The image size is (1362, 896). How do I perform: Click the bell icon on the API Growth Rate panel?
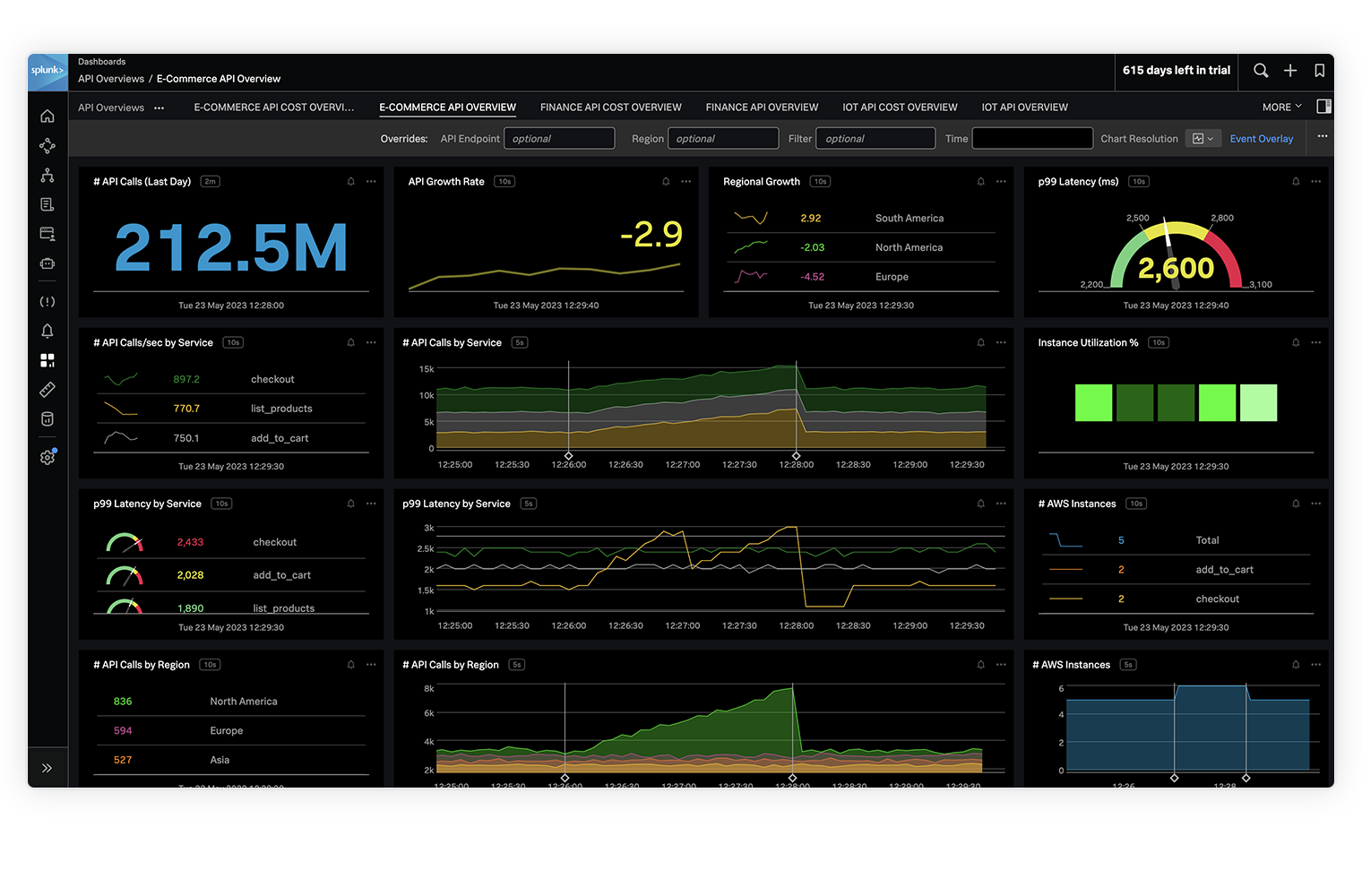click(666, 181)
